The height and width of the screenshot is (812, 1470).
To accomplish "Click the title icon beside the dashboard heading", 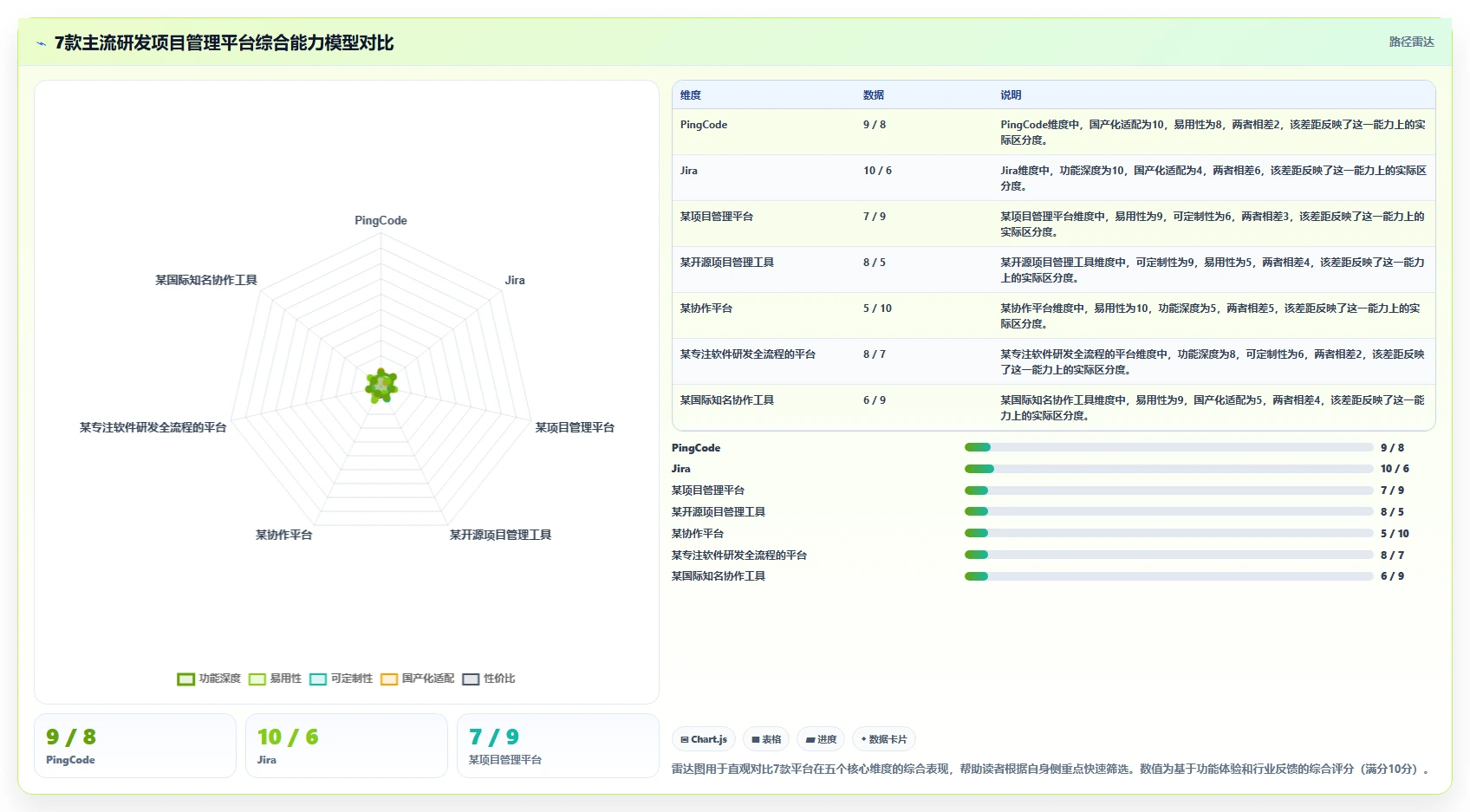I will tap(41, 43).
